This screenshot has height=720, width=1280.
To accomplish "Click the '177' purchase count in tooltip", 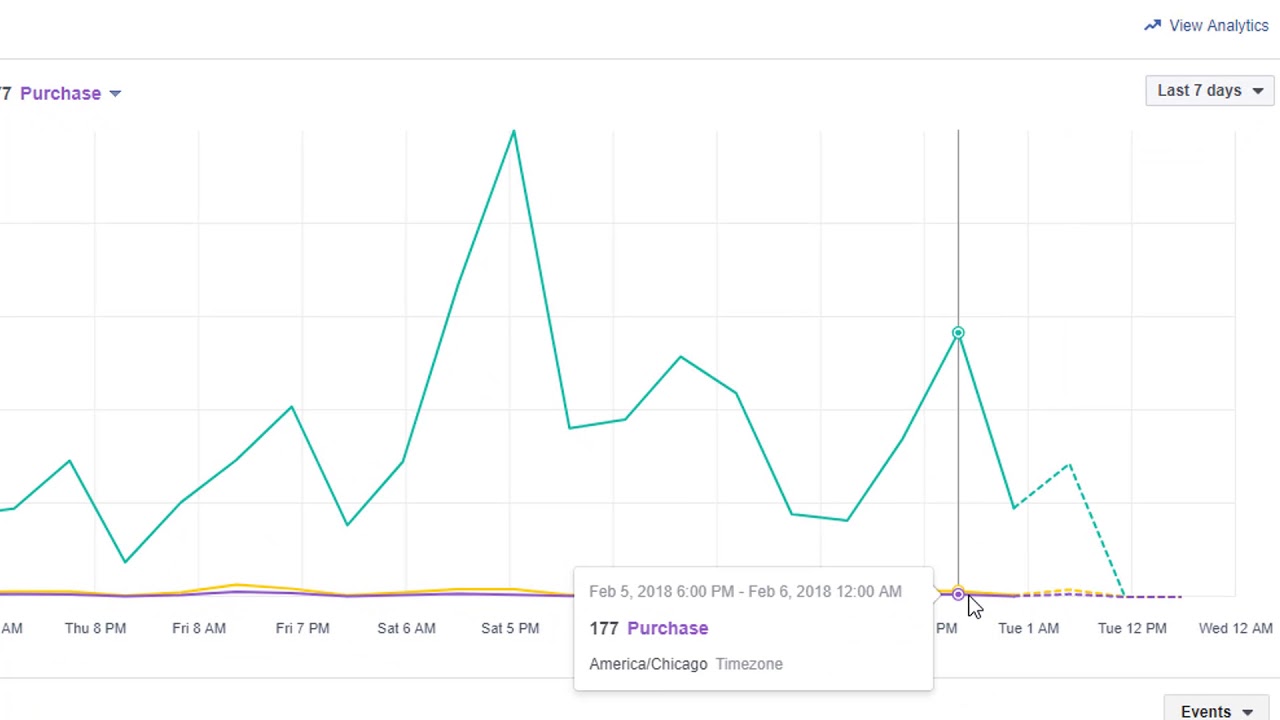I will (x=604, y=628).
